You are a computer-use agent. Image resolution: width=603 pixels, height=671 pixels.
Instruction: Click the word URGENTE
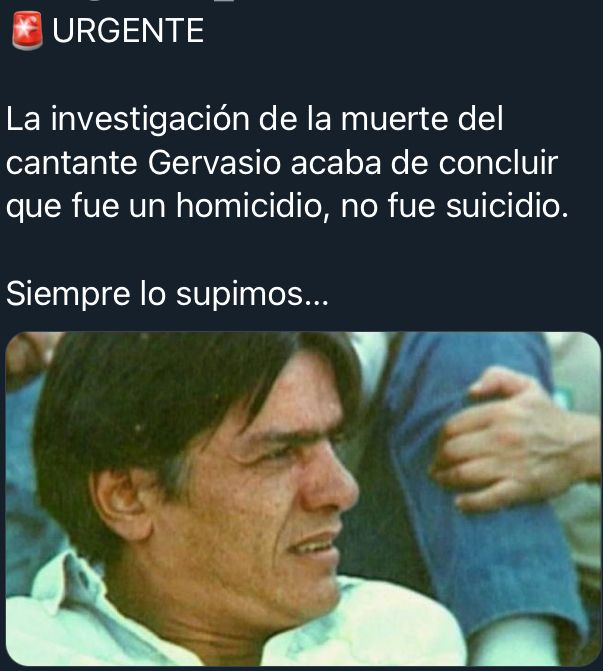pos(128,31)
